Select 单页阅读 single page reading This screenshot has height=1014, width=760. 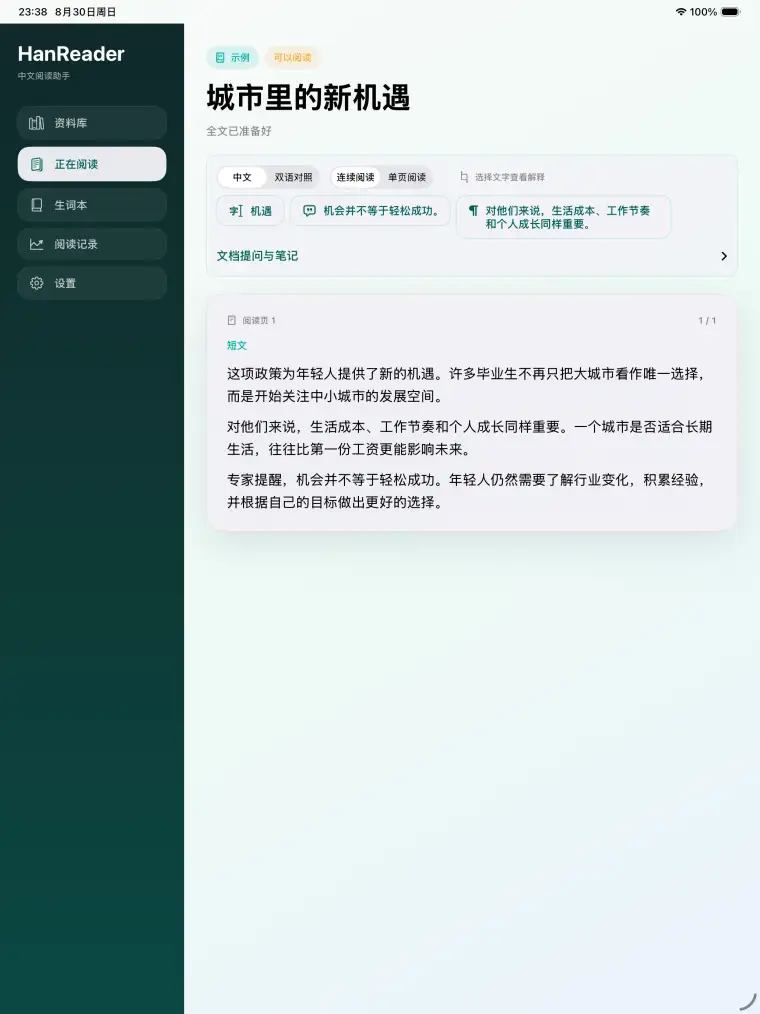click(x=407, y=177)
